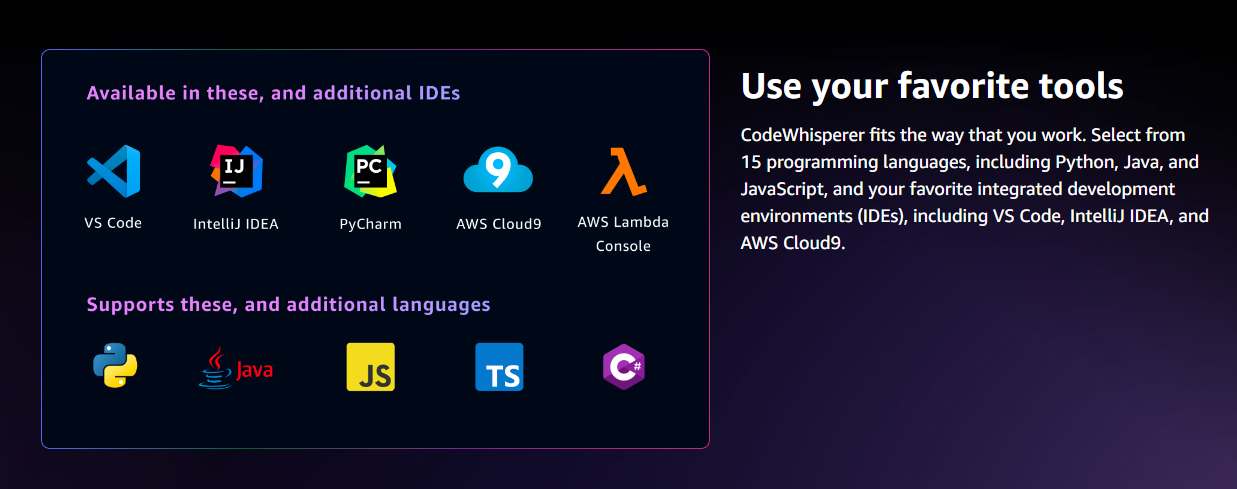Image resolution: width=1237 pixels, height=489 pixels.
Task: Click the purple C# hexagon icon
Action: tap(624, 367)
